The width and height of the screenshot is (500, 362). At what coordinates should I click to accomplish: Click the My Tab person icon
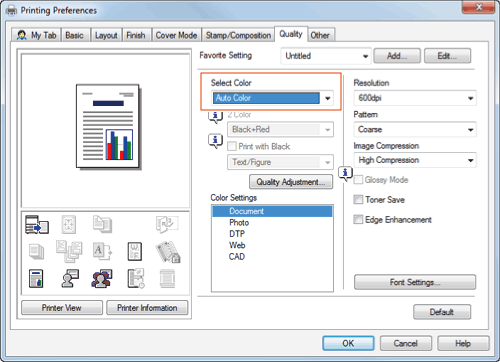click(x=22, y=35)
